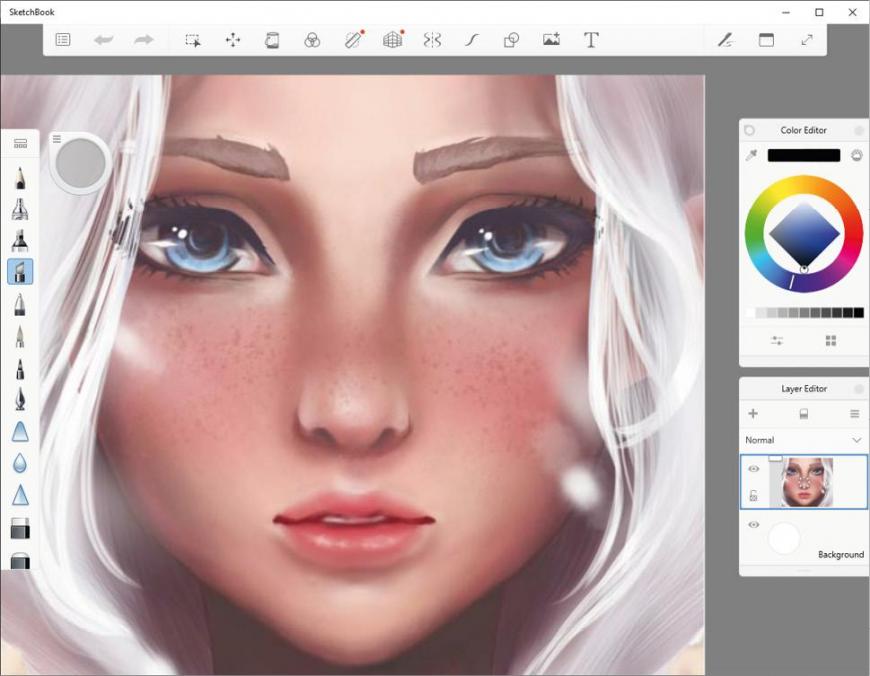The width and height of the screenshot is (870, 676).
Task: Toggle the UI panels window icon
Action: click(x=766, y=40)
